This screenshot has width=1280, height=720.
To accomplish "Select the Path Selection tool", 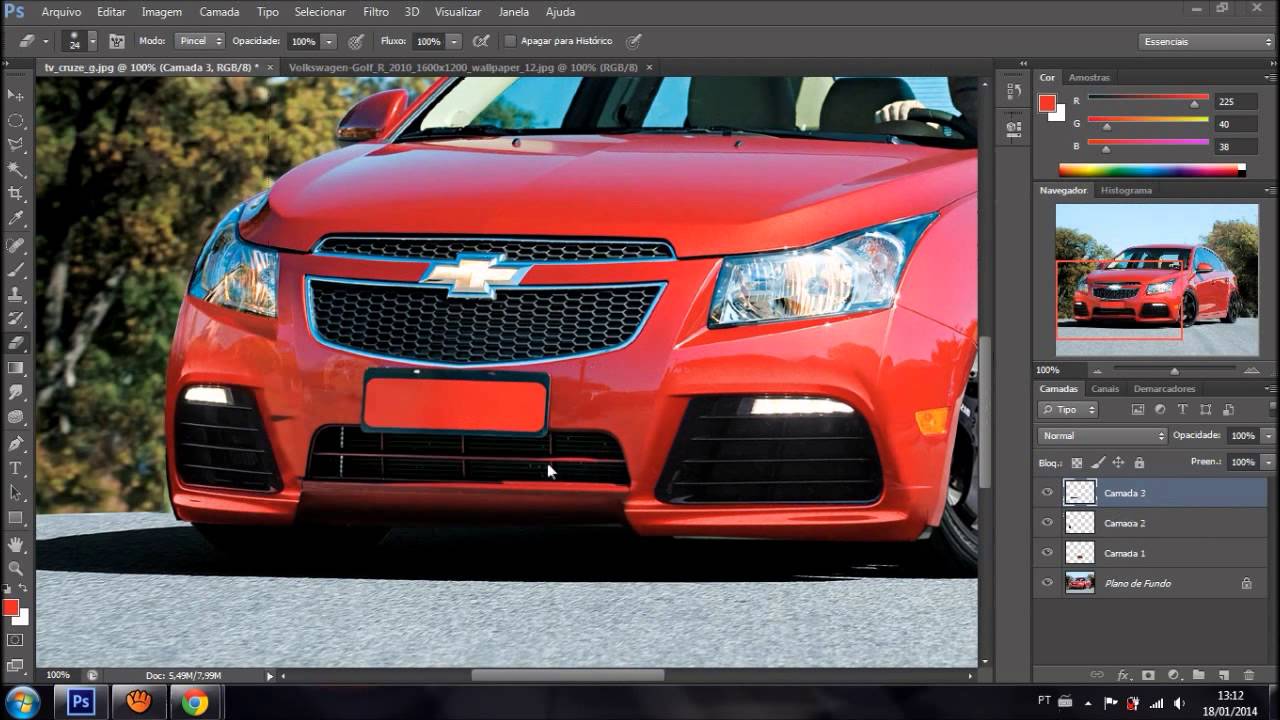I will click(x=16, y=493).
